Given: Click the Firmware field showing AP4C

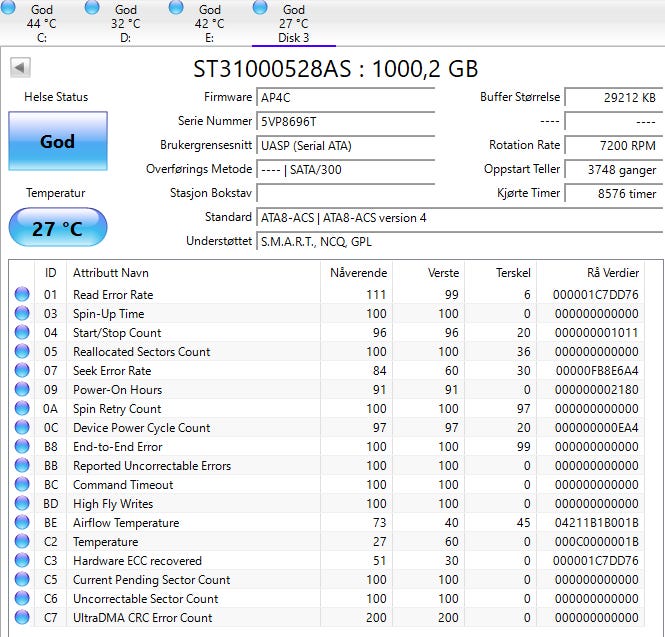Looking at the screenshot, I should coord(345,98).
